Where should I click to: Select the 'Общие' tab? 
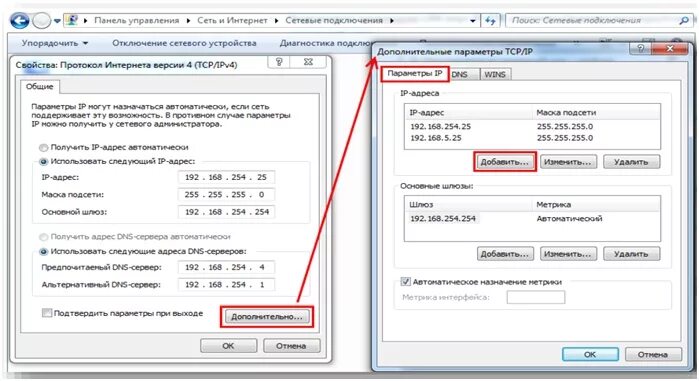tap(39, 86)
